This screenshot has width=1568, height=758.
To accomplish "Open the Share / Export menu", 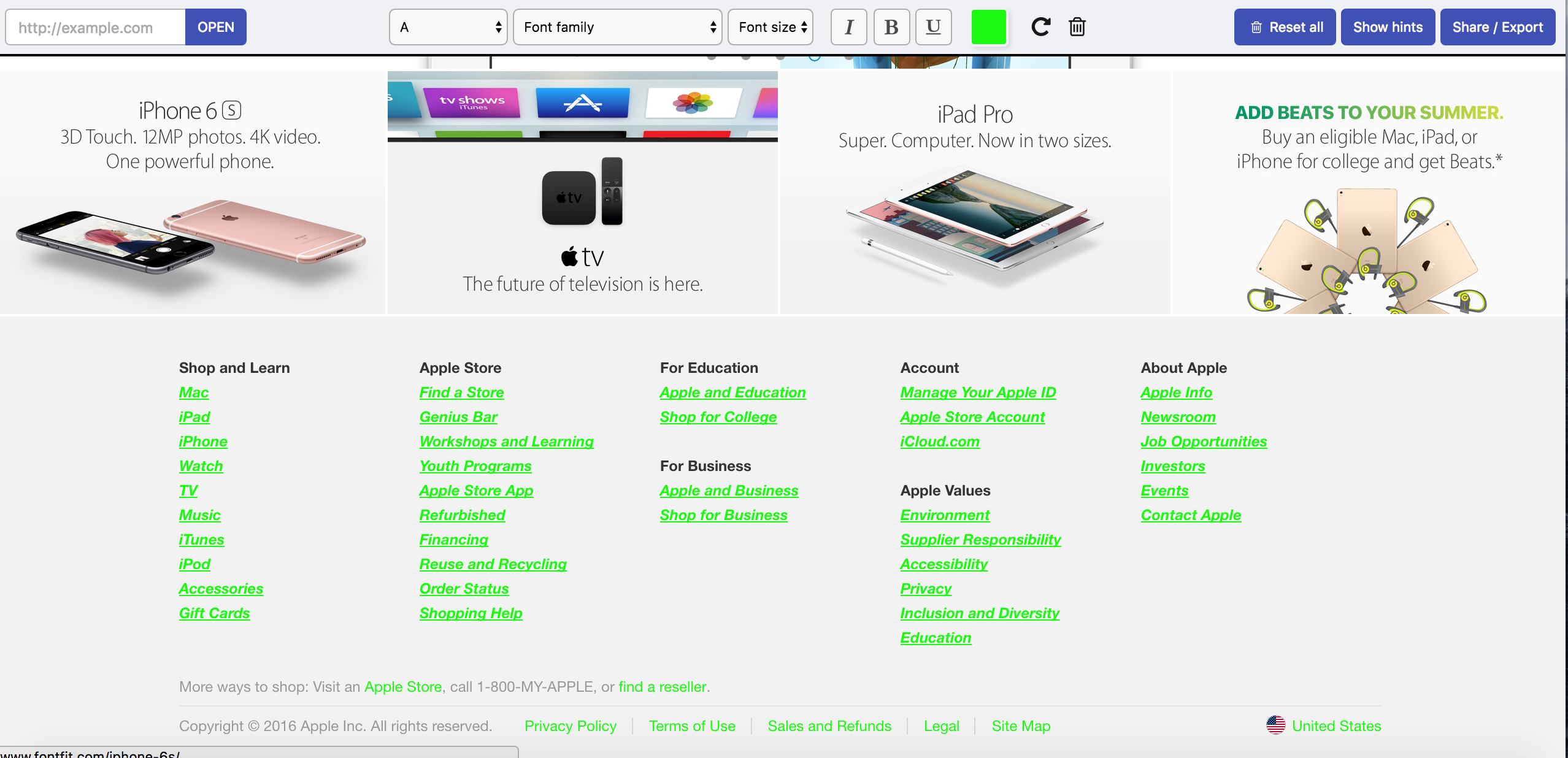I will tap(1497, 27).
